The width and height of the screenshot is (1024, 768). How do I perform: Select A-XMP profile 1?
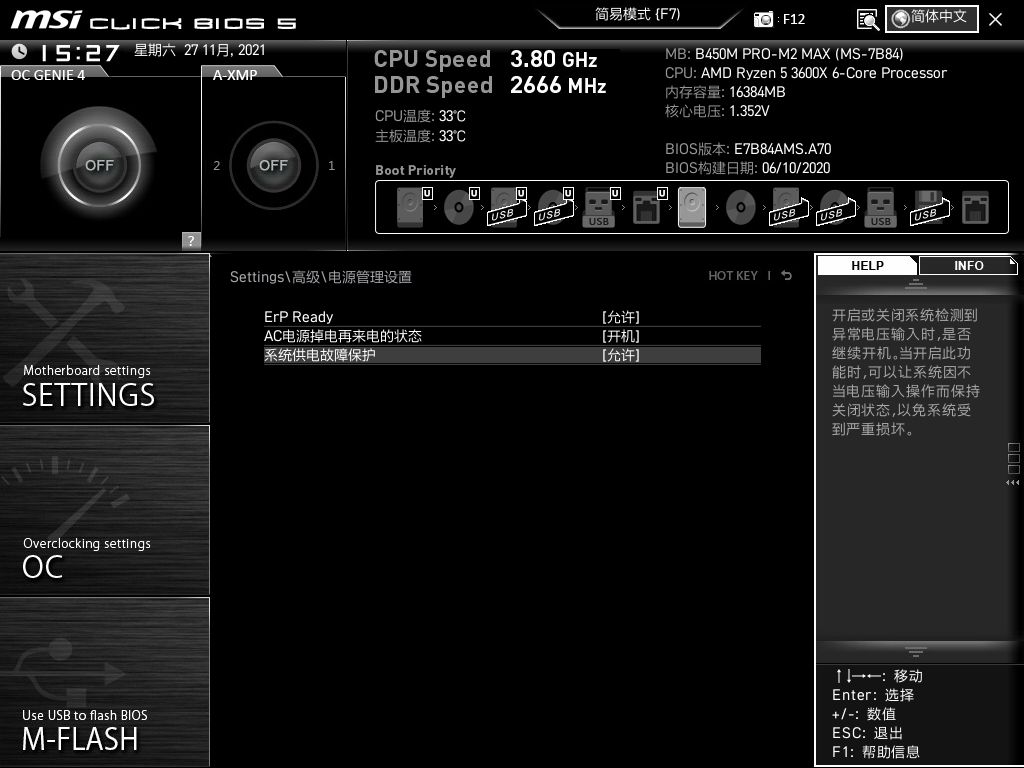click(x=332, y=166)
